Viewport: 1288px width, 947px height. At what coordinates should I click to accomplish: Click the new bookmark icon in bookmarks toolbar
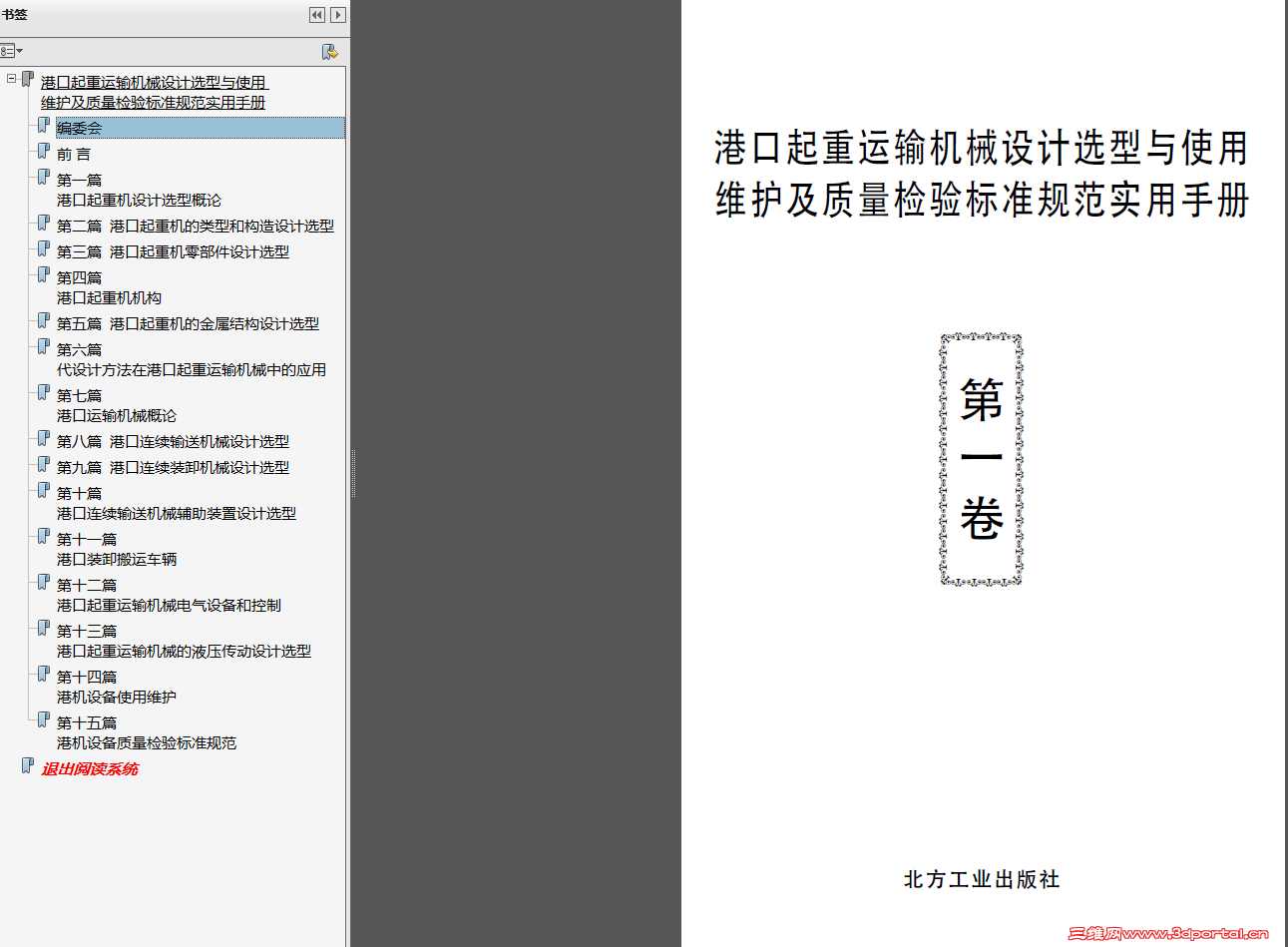329,51
